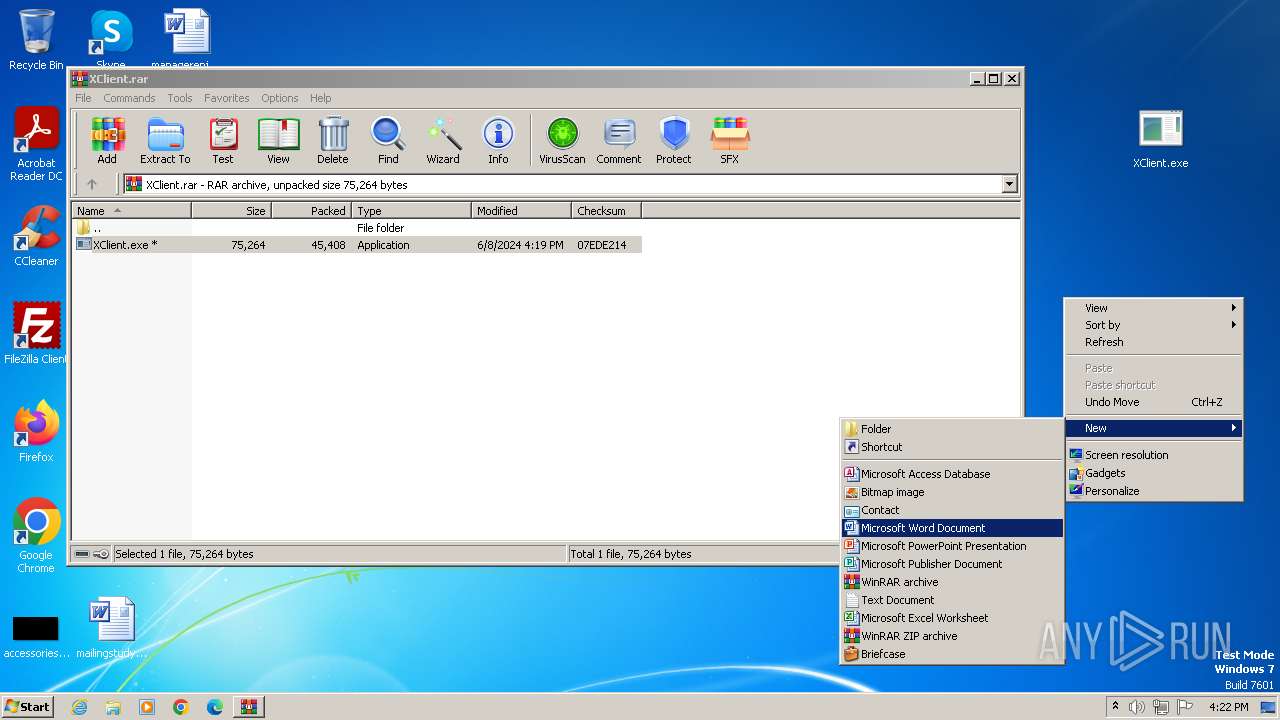
Task: Select Gadgets menu entry
Action: click(x=1154, y=473)
